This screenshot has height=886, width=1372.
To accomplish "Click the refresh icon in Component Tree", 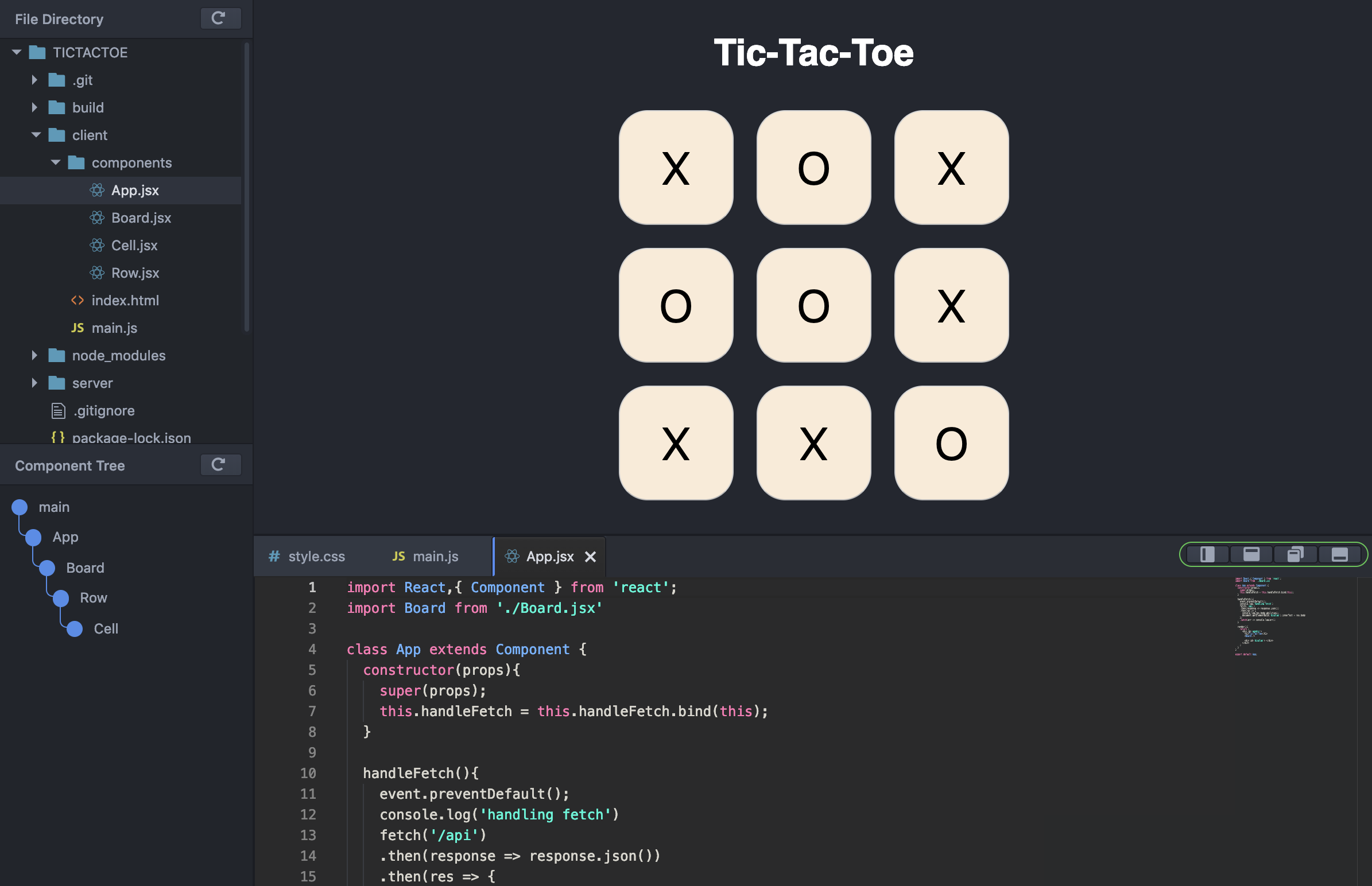I will (x=220, y=463).
